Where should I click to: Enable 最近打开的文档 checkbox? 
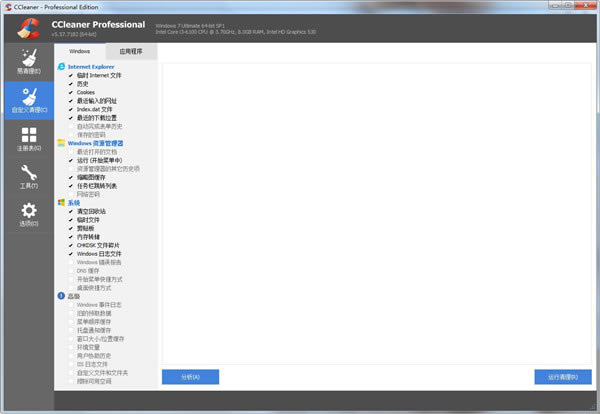71,152
